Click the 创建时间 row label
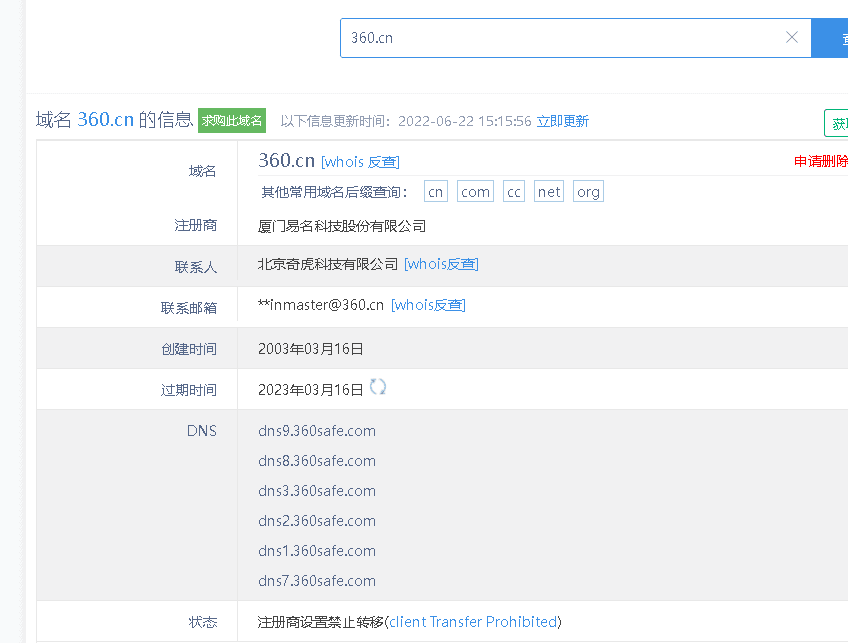 pyautogui.click(x=188, y=349)
